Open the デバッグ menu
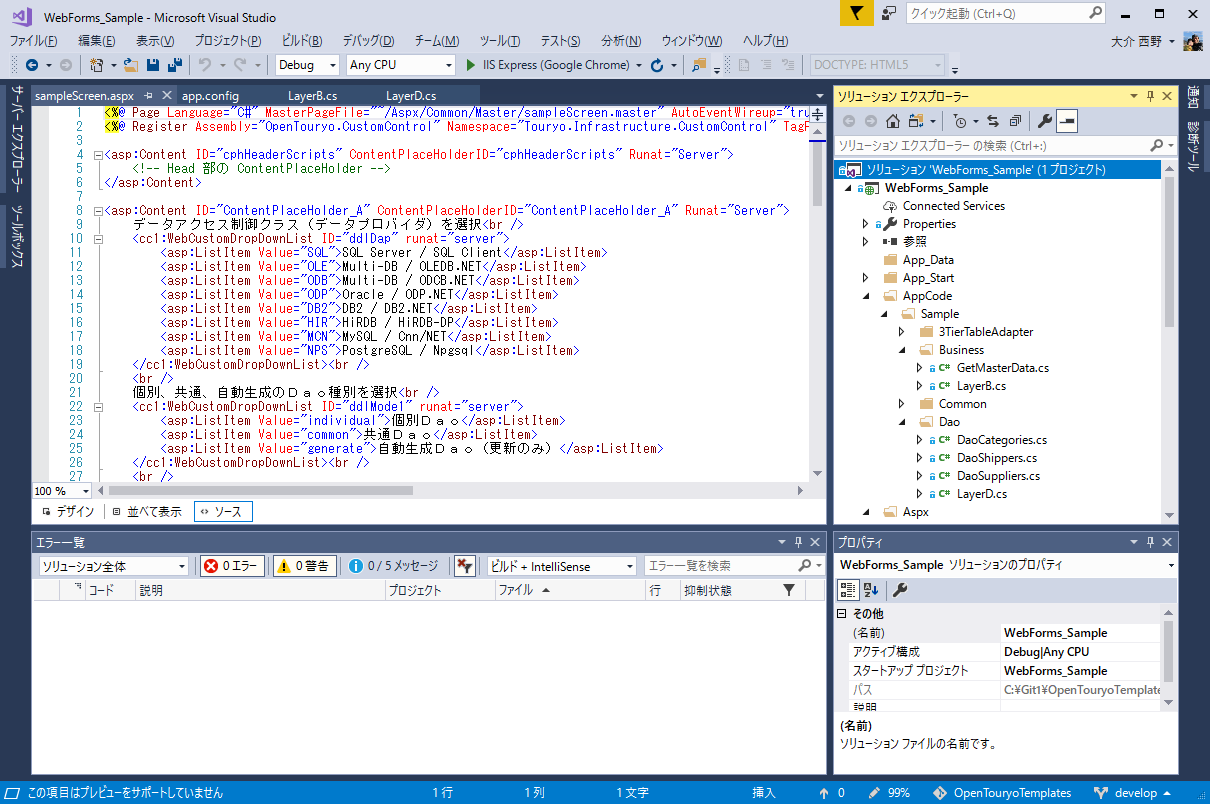The height and width of the screenshot is (804, 1210). (365, 41)
